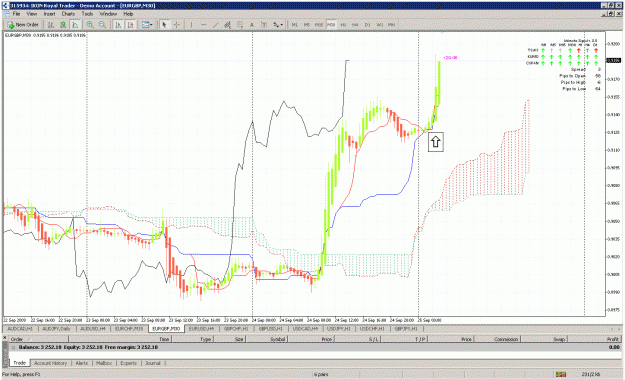625x380 pixels.
Task: Expand the templates dropdown arrow
Action: (x=151, y=25)
